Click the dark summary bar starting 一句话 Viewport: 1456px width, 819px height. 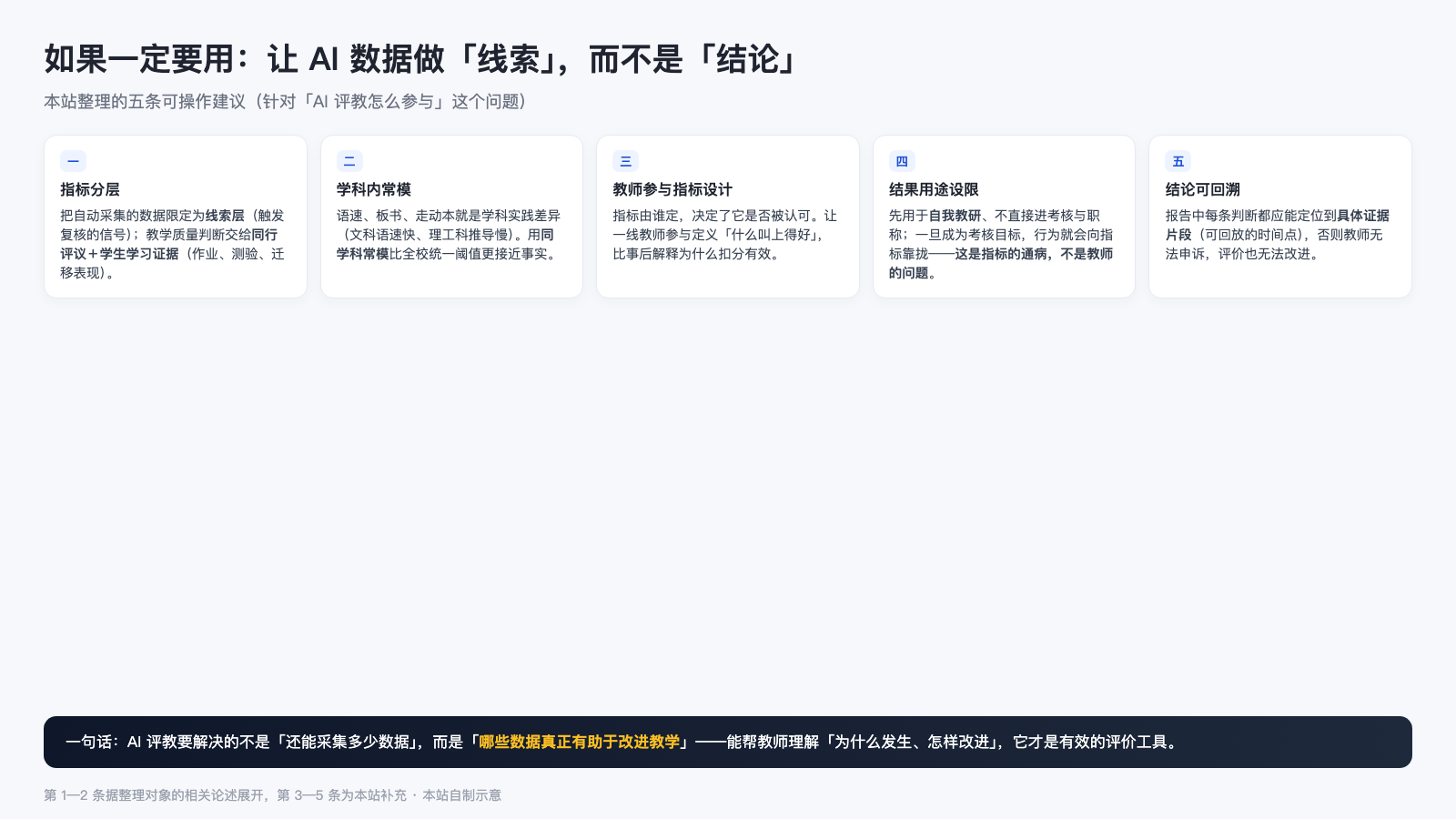728,742
